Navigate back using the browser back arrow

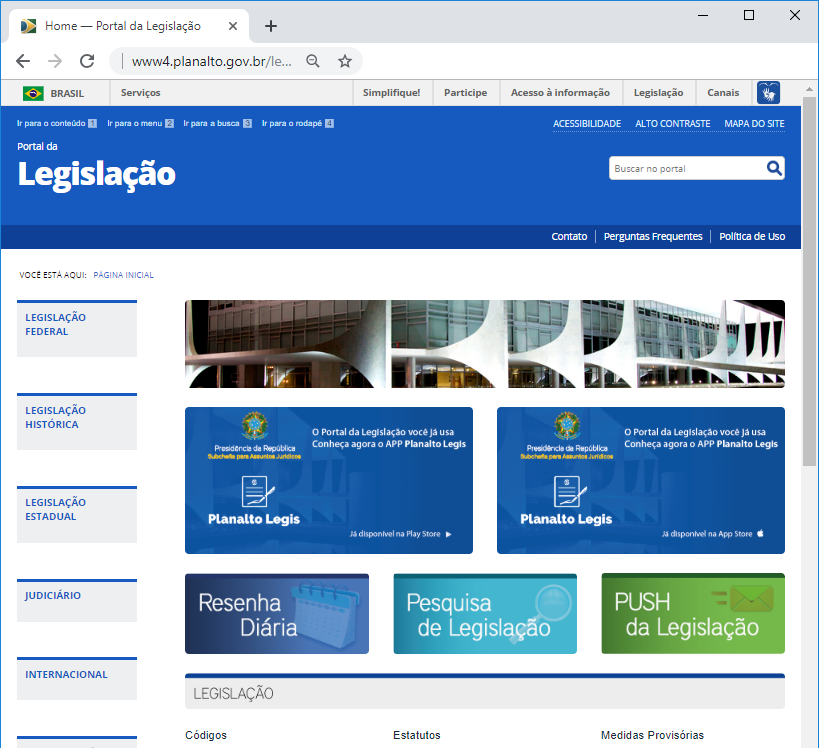[22, 61]
